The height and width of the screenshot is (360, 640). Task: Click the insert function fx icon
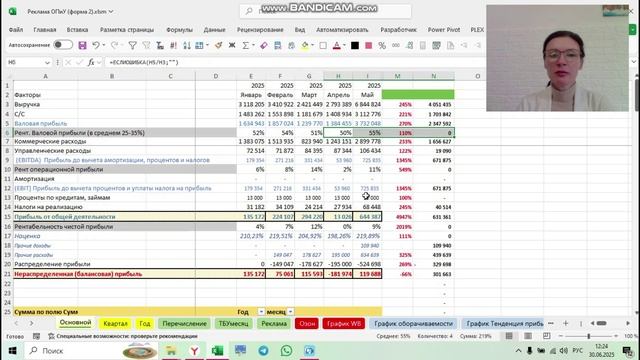[x=91, y=62]
